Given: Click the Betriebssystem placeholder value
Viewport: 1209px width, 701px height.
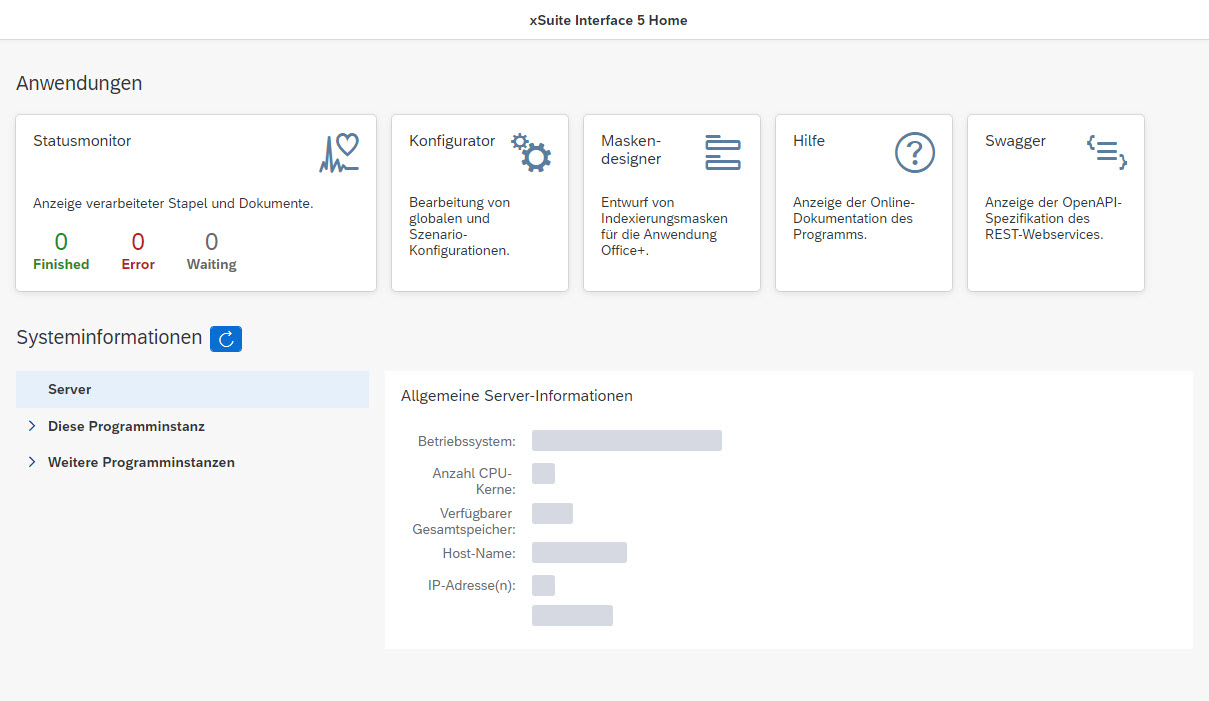Looking at the screenshot, I should click(626, 441).
